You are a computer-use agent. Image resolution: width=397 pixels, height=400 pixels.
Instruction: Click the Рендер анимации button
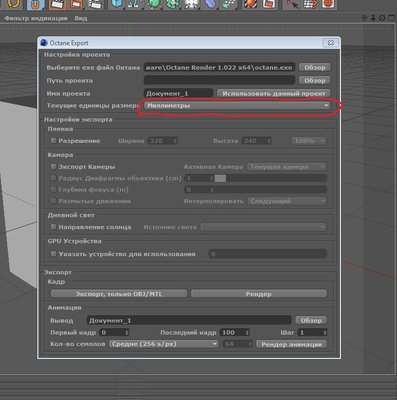[291, 344]
